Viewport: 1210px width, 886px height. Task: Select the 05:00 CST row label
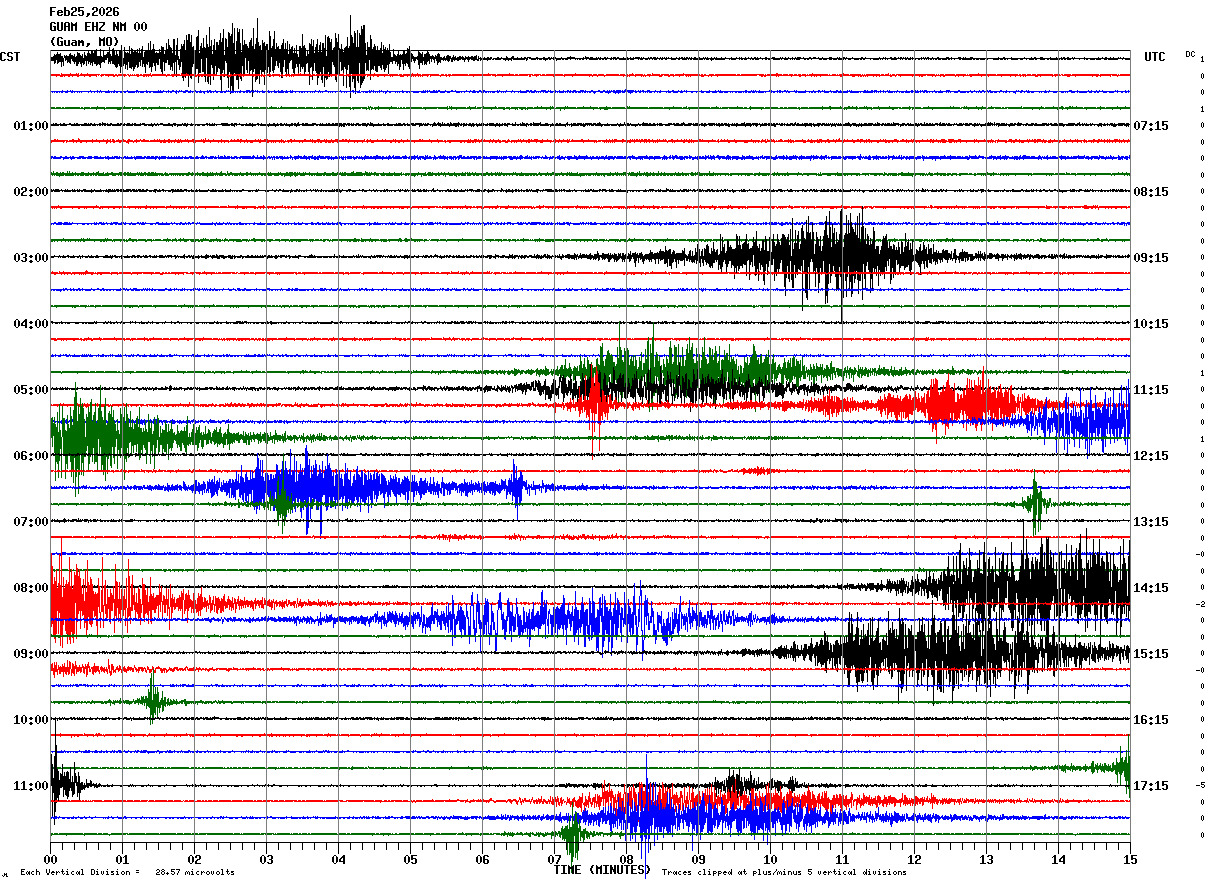pos(31,390)
